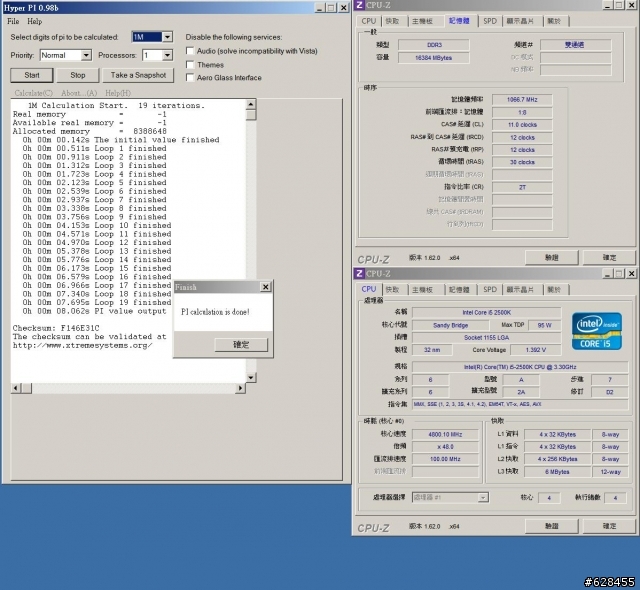This screenshot has height=590, width=640.
Task: Click the Socket 1155 LGA field
Action: pos(486,337)
